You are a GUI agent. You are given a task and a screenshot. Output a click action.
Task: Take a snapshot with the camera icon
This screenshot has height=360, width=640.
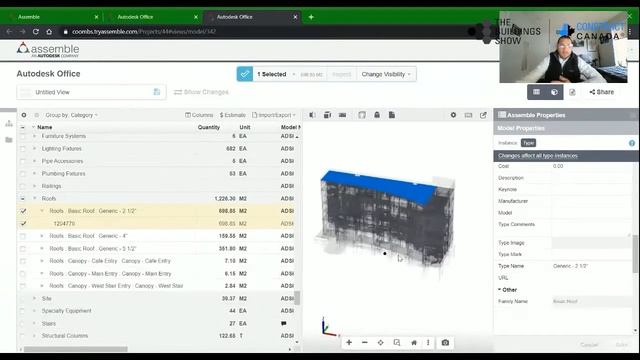[445, 342]
